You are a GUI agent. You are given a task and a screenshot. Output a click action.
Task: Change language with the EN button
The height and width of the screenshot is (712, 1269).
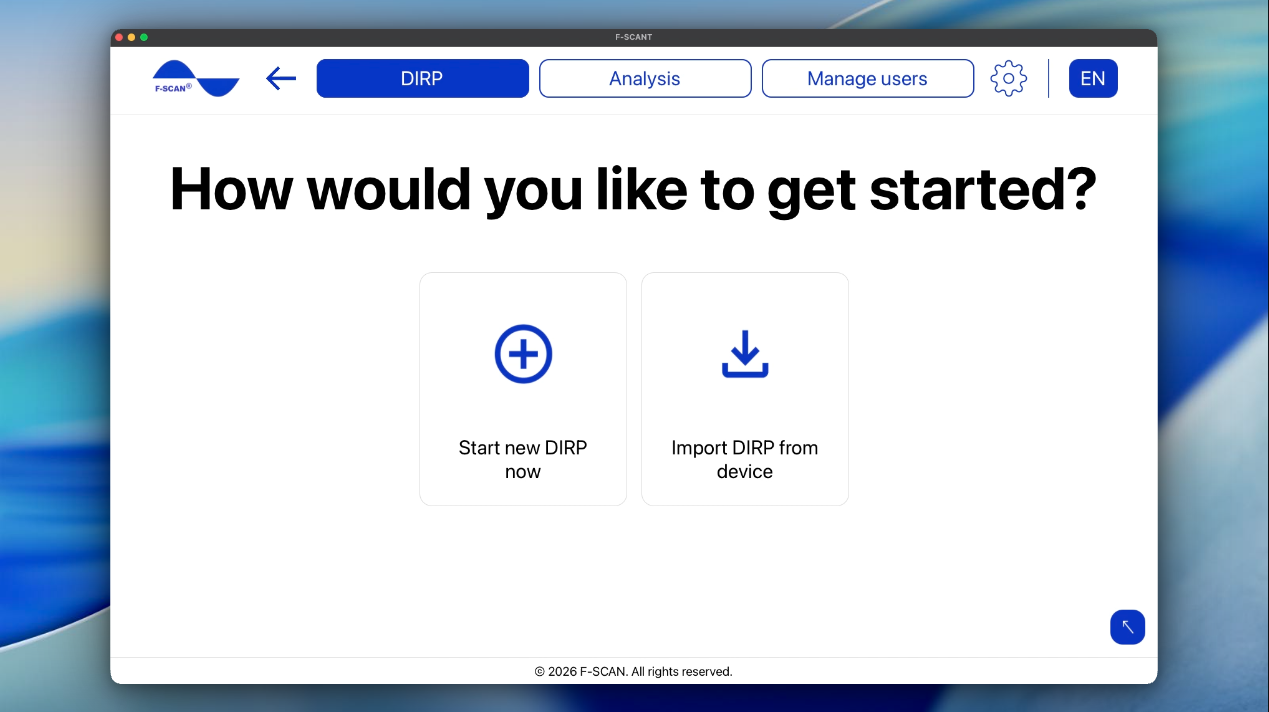1093,78
